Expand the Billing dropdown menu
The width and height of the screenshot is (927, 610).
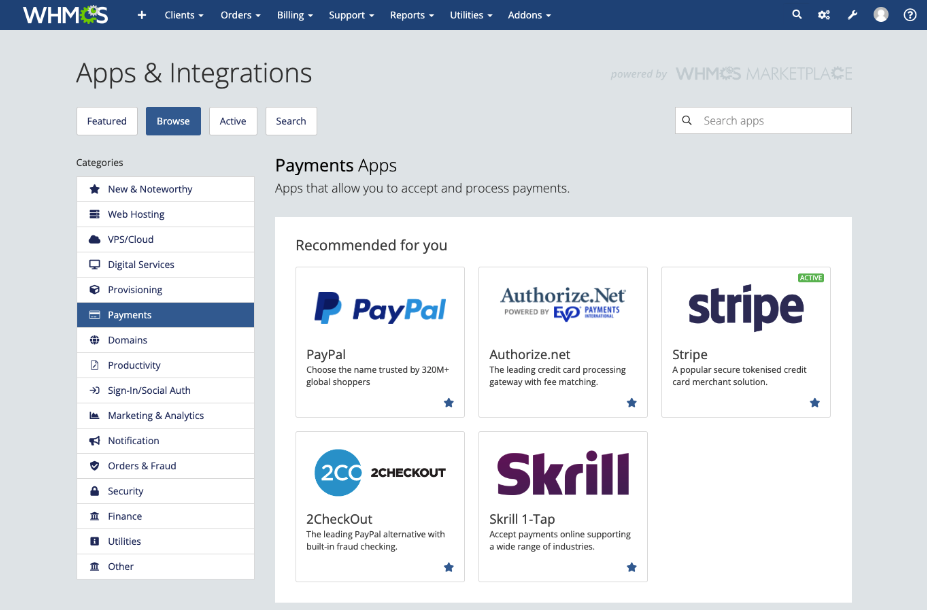(294, 15)
